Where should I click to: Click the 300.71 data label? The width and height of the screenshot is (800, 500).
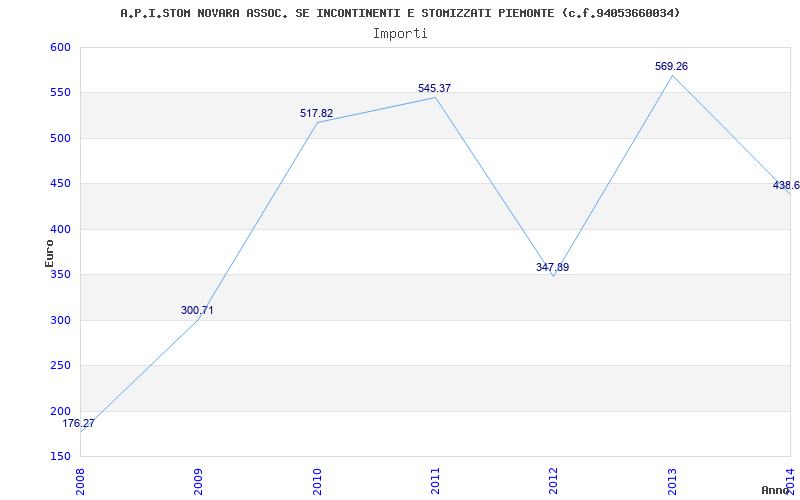point(197,310)
